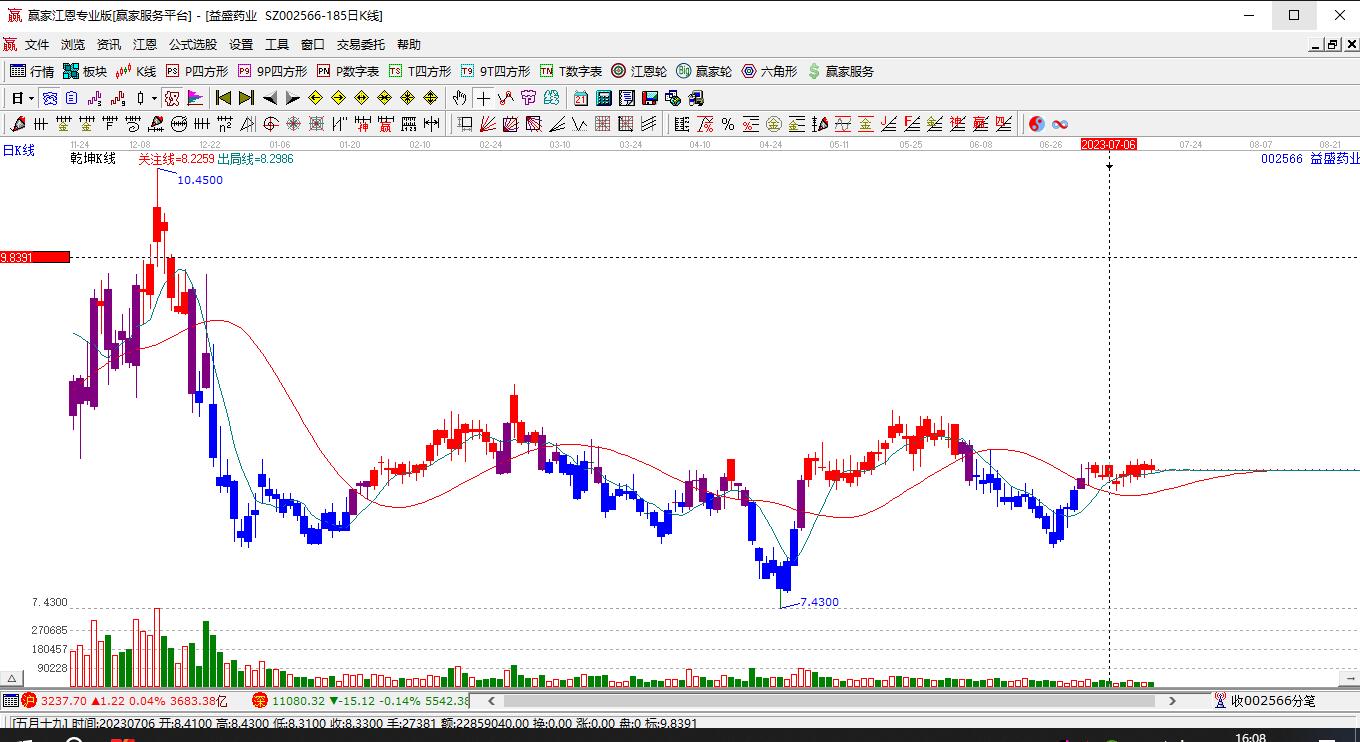Image resolution: width=1360 pixels, height=742 pixels.
Task: Open the 行情 market quotes view
Action: 32,71
